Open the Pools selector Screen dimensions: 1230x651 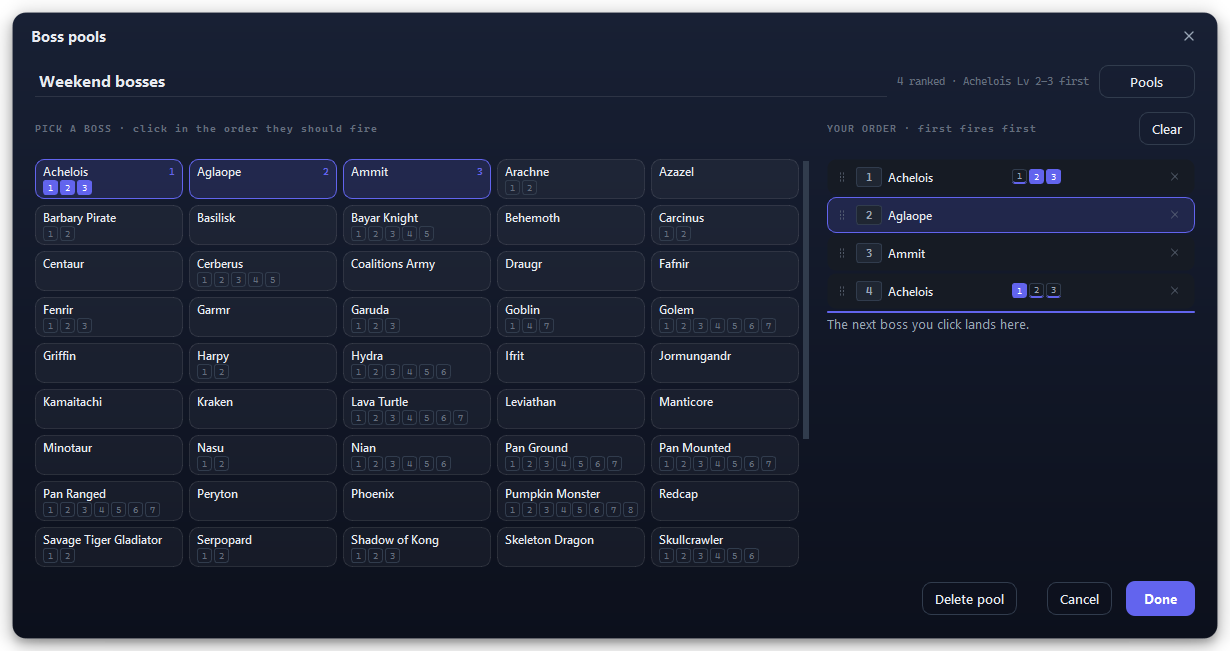coord(1146,82)
